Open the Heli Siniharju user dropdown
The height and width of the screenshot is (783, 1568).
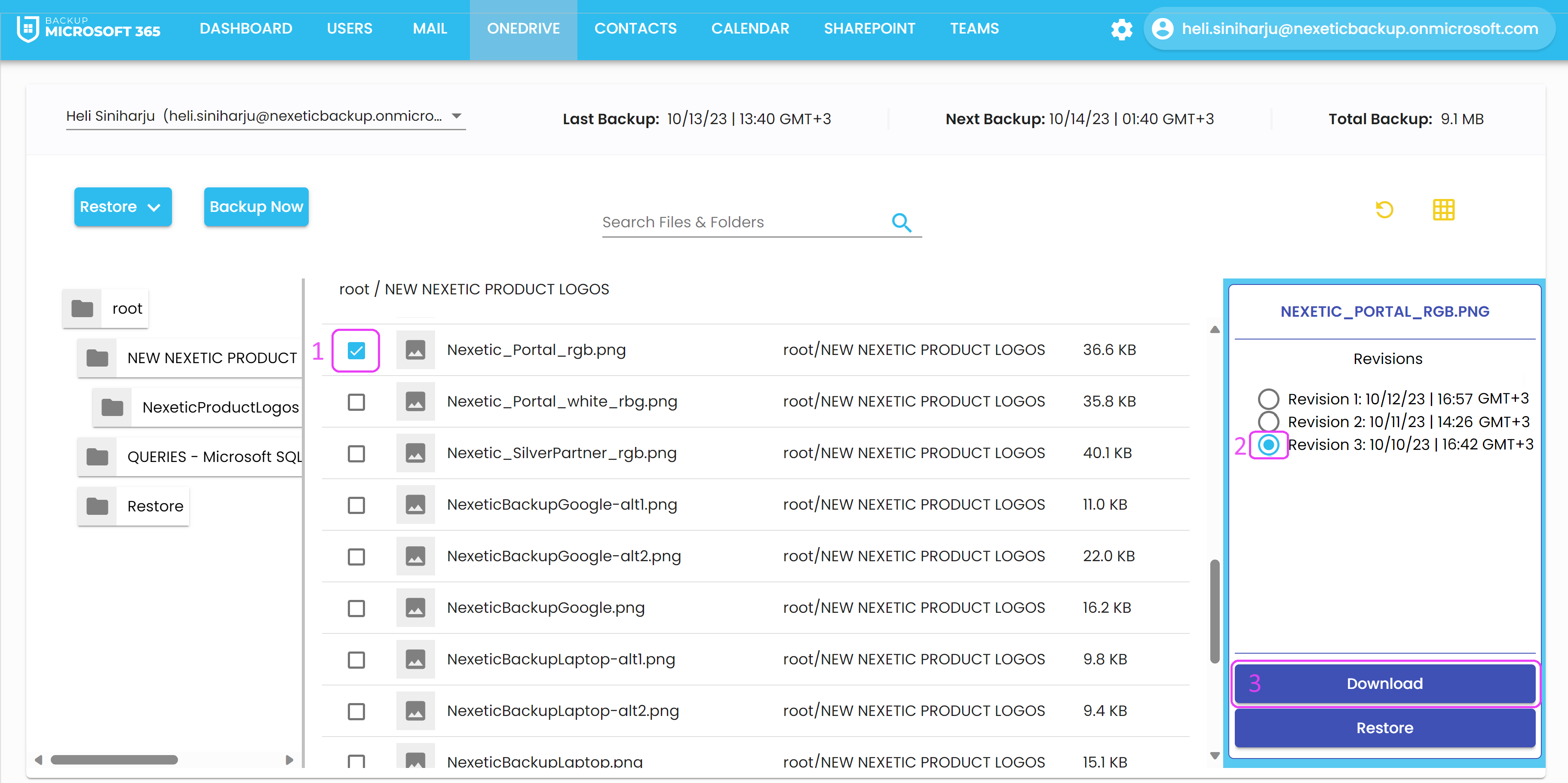point(265,116)
